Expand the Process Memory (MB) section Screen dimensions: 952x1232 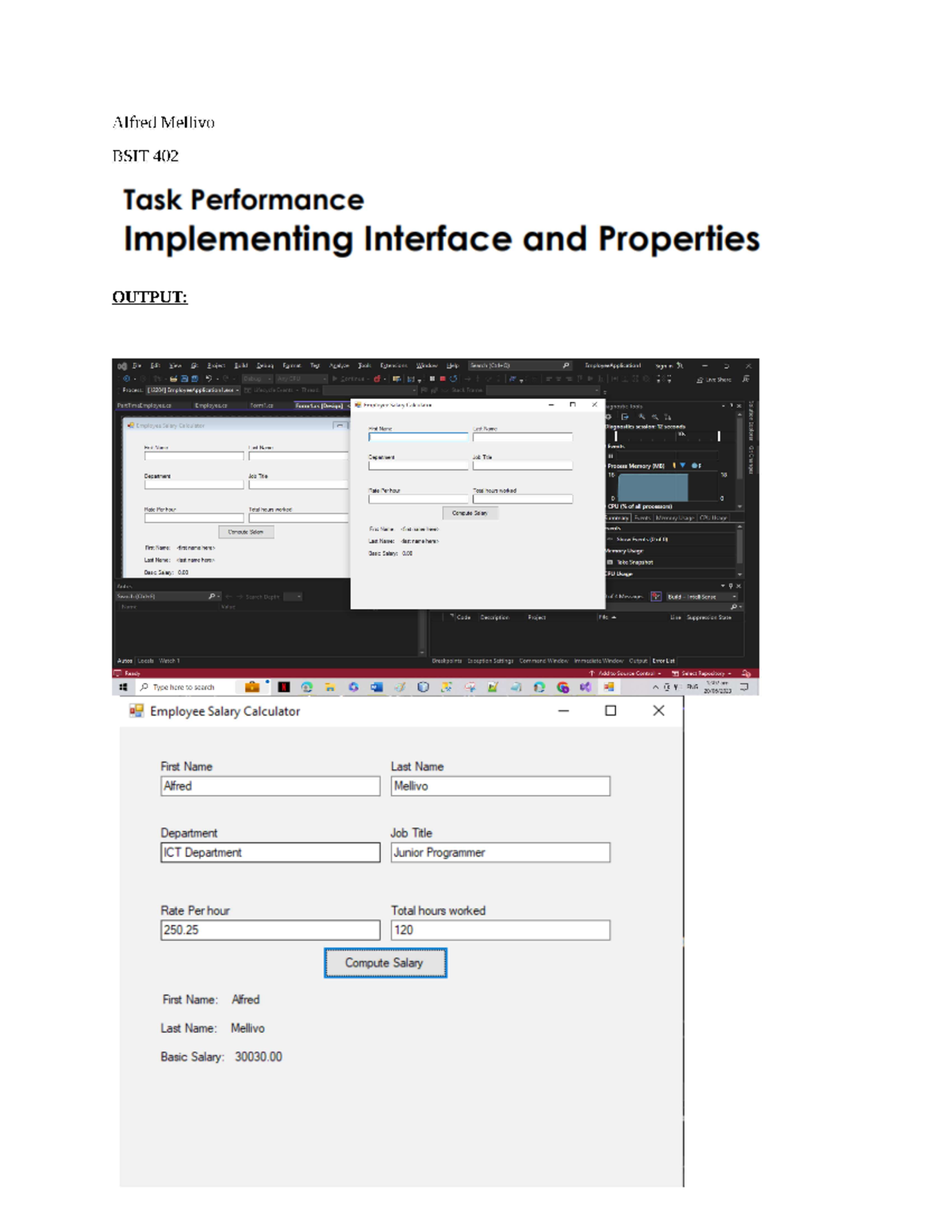coord(606,465)
